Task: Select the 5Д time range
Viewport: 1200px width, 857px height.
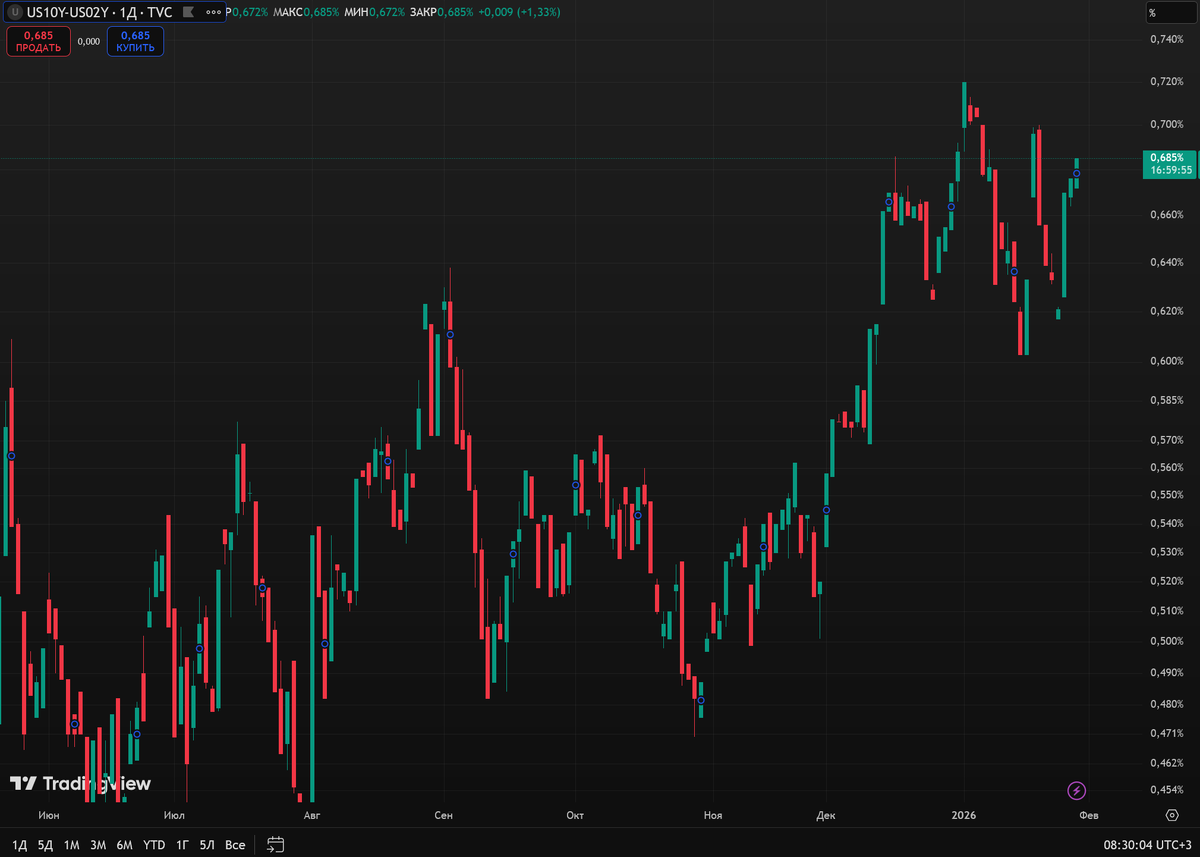Action: click(45, 845)
